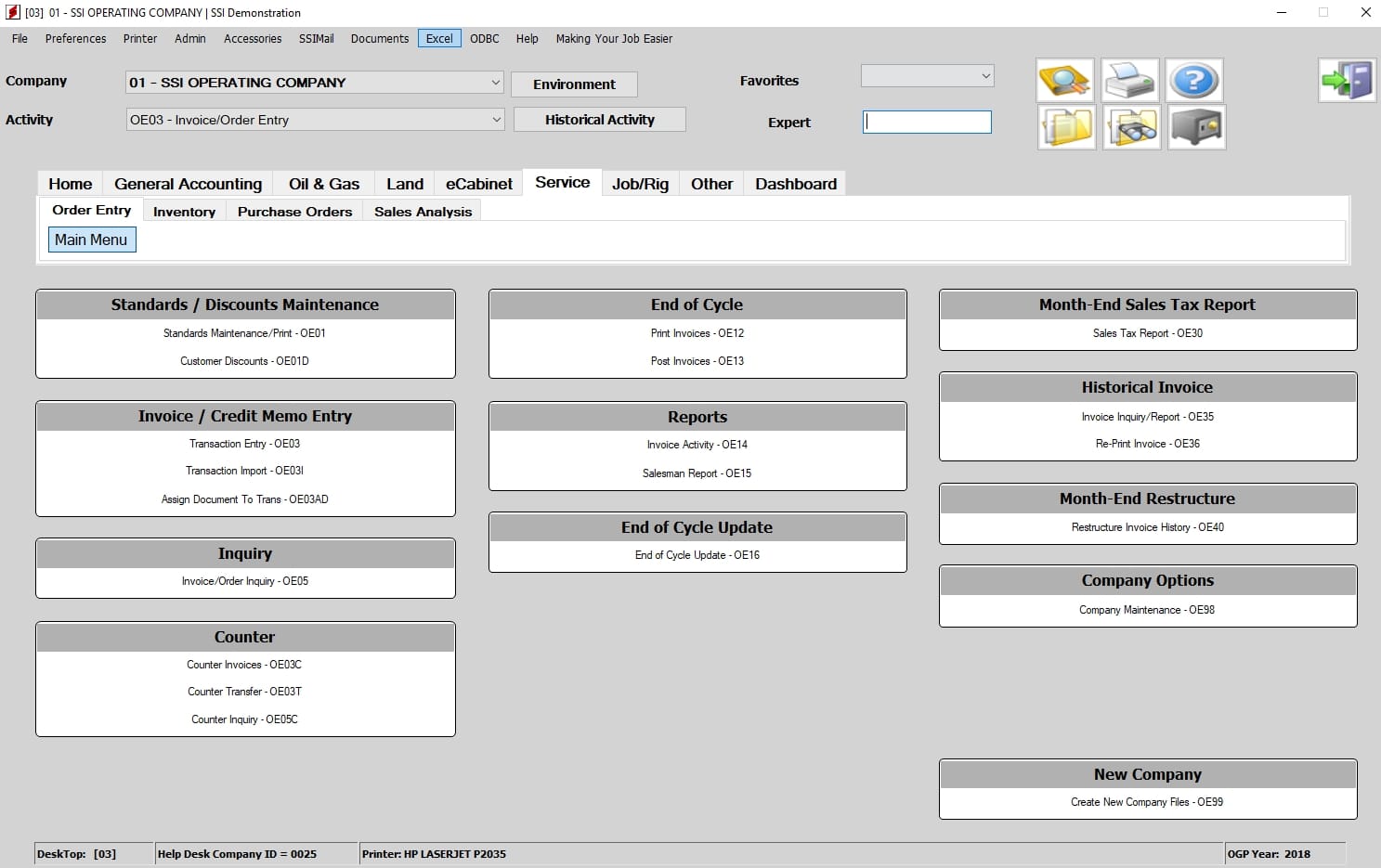Open the folder search binoculars icon
Viewport: 1381px width, 868px height.
point(1129,127)
